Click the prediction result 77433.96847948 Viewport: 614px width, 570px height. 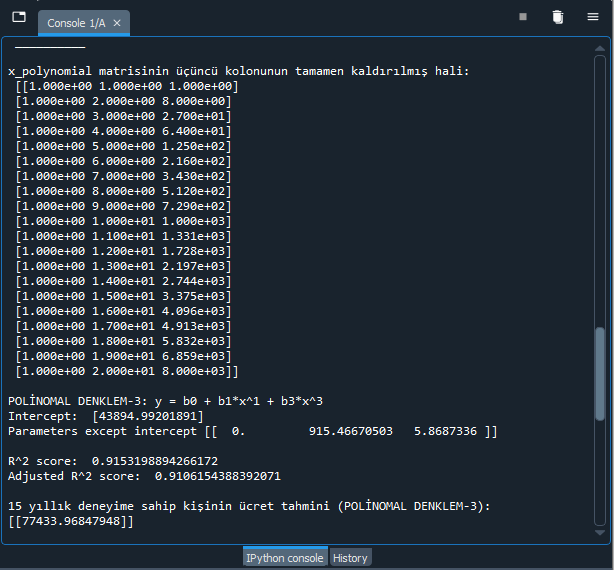click(71, 521)
